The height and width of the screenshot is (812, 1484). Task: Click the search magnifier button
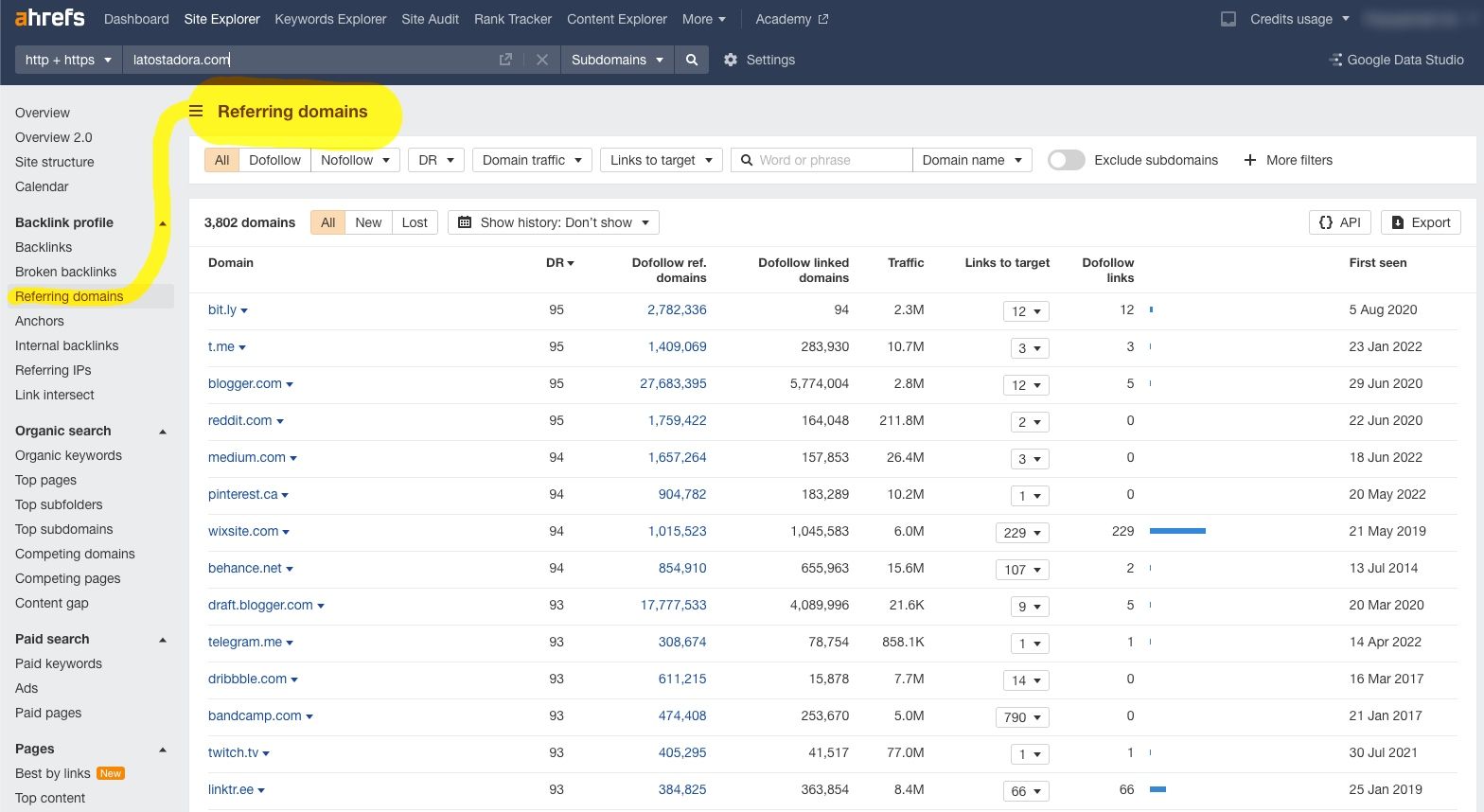point(692,60)
